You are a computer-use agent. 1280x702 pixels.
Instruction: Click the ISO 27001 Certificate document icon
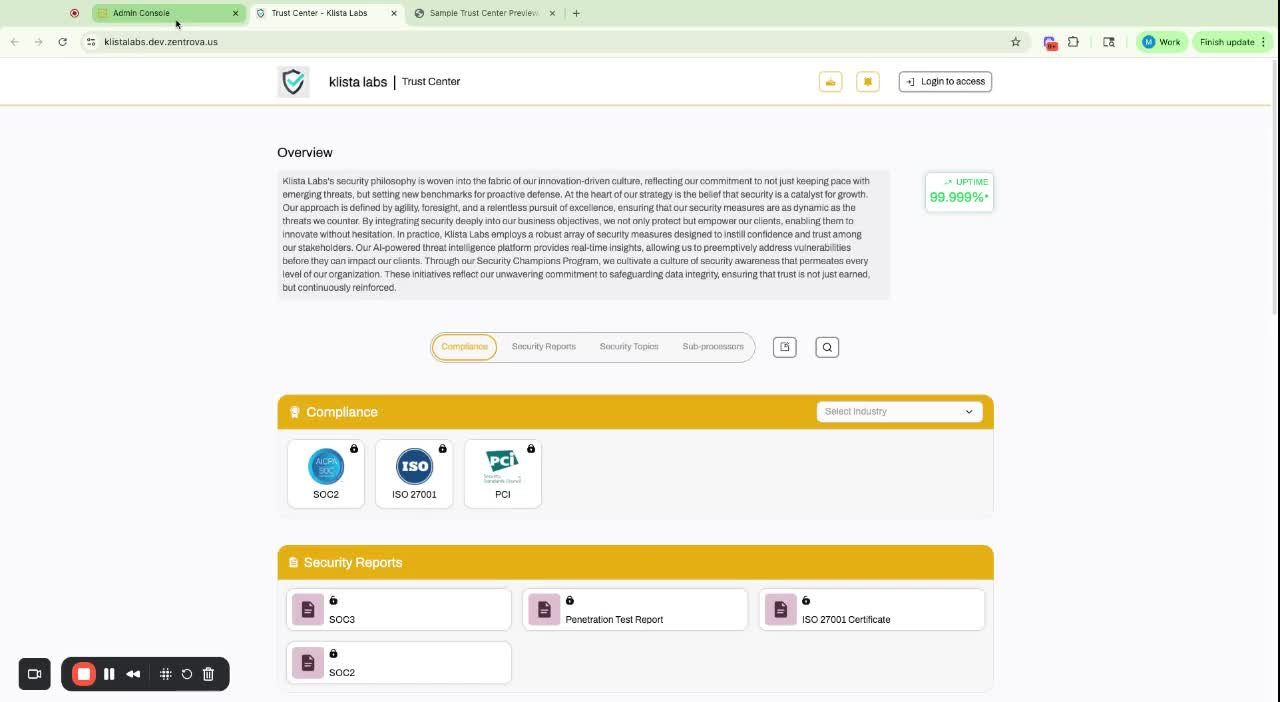pos(781,609)
